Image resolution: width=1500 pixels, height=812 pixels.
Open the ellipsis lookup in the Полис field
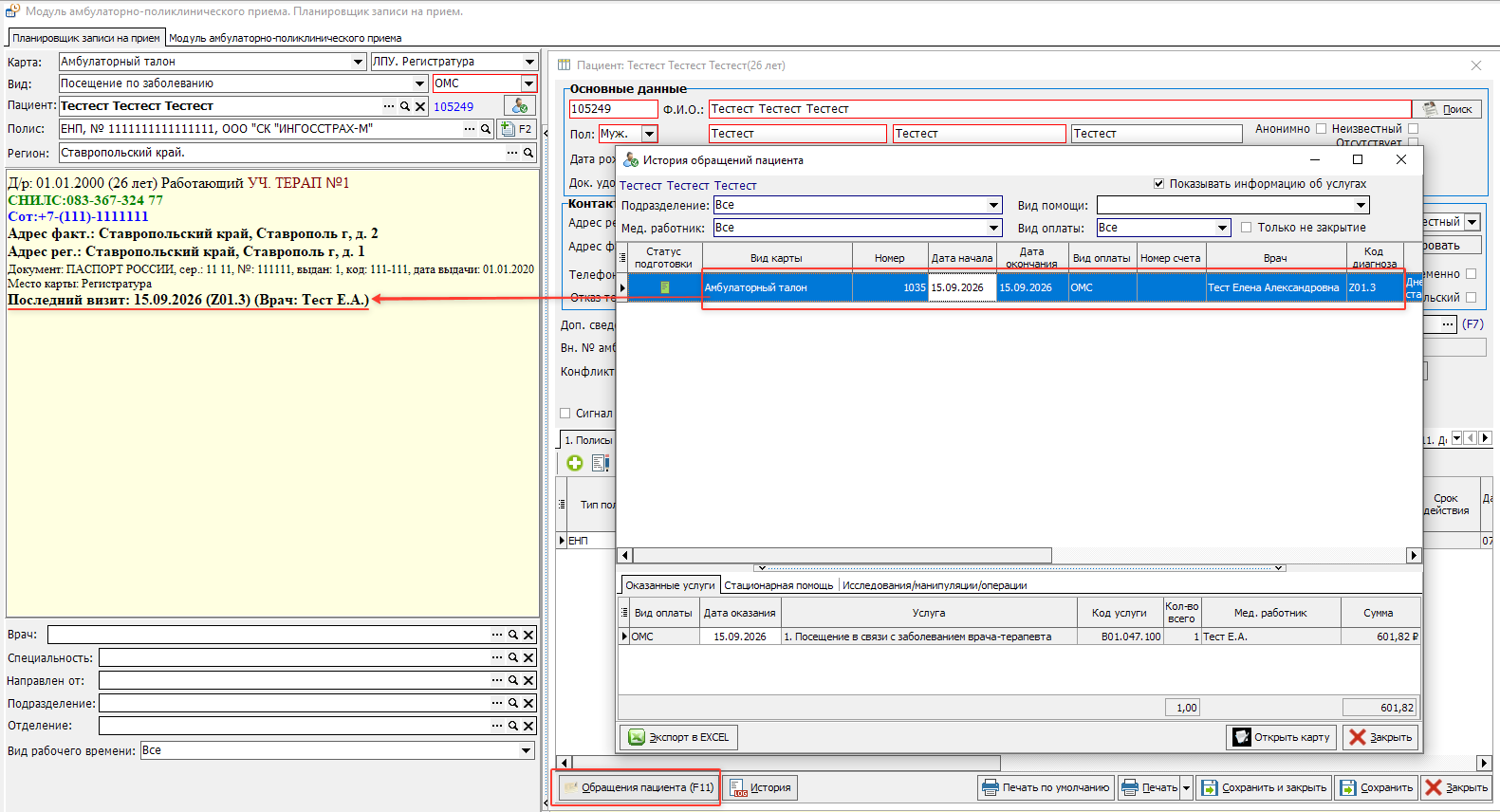(470, 129)
